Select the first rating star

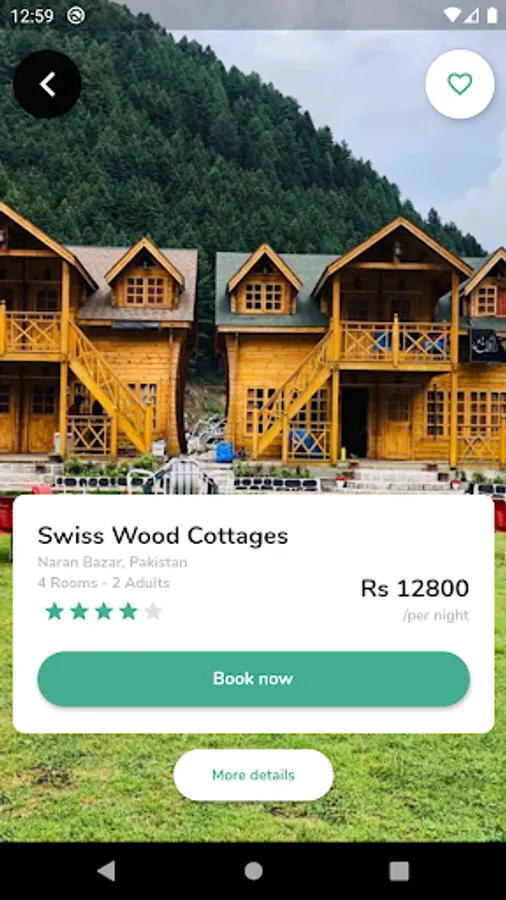(x=55, y=611)
